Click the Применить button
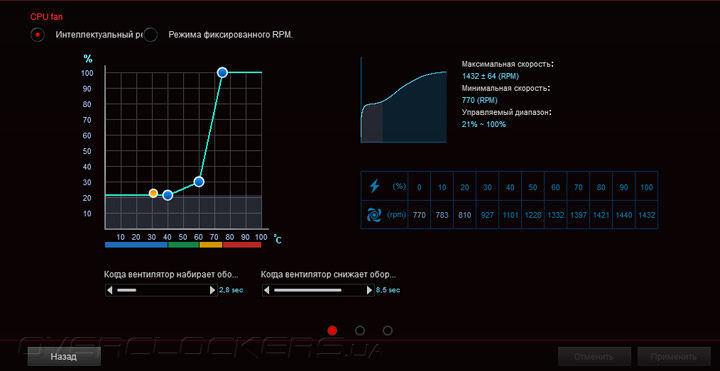Screen dimensions: 720x371 click(x=674, y=357)
